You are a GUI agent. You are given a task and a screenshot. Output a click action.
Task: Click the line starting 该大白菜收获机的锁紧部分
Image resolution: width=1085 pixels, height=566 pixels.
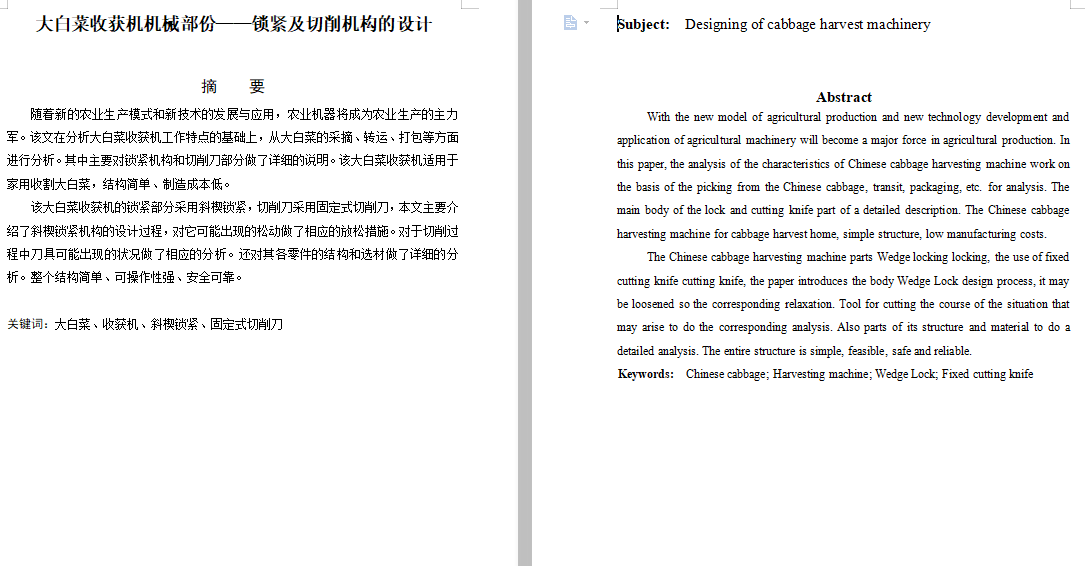pos(244,208)
